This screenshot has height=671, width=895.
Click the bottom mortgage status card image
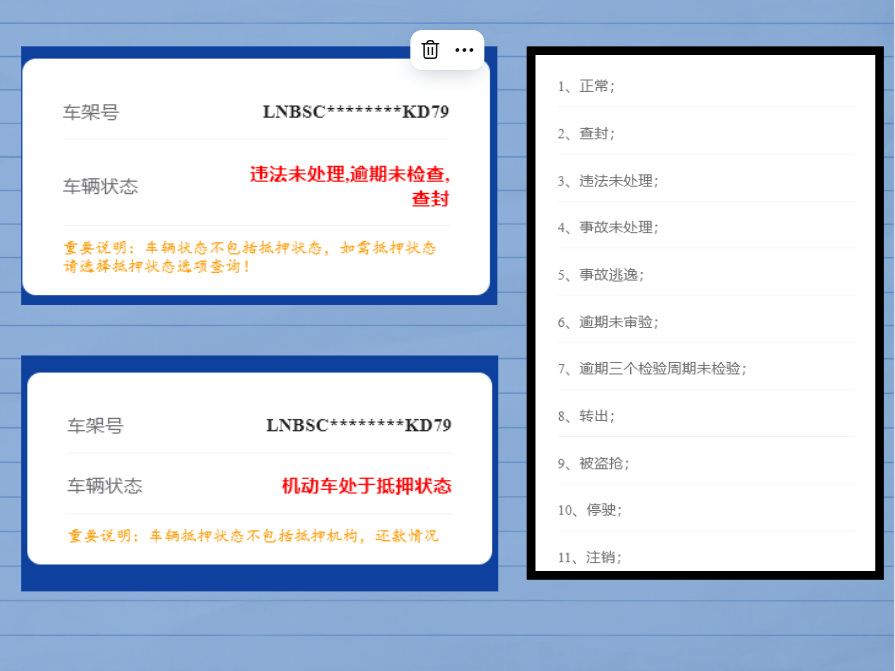259,473
